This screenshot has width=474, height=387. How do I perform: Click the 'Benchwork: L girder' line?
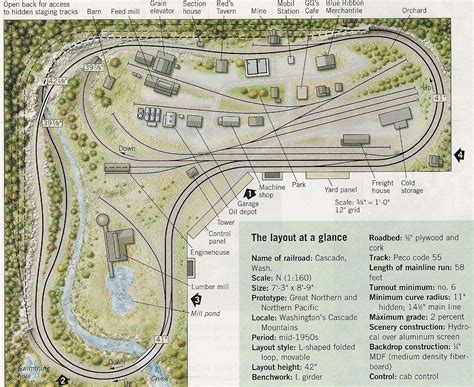coord(287,377)
